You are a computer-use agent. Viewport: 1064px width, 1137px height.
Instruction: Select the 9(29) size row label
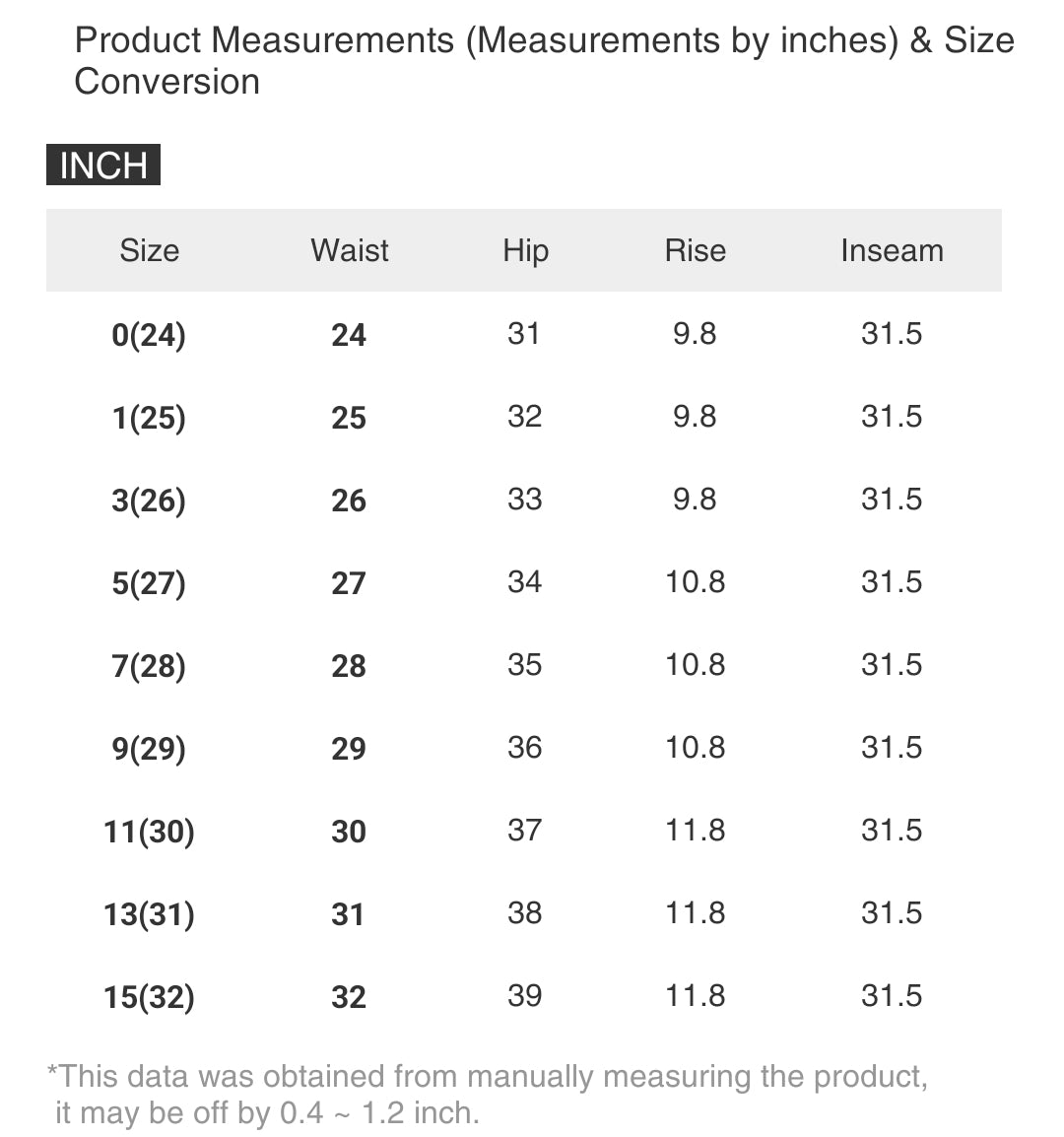[x=149, y=749]
